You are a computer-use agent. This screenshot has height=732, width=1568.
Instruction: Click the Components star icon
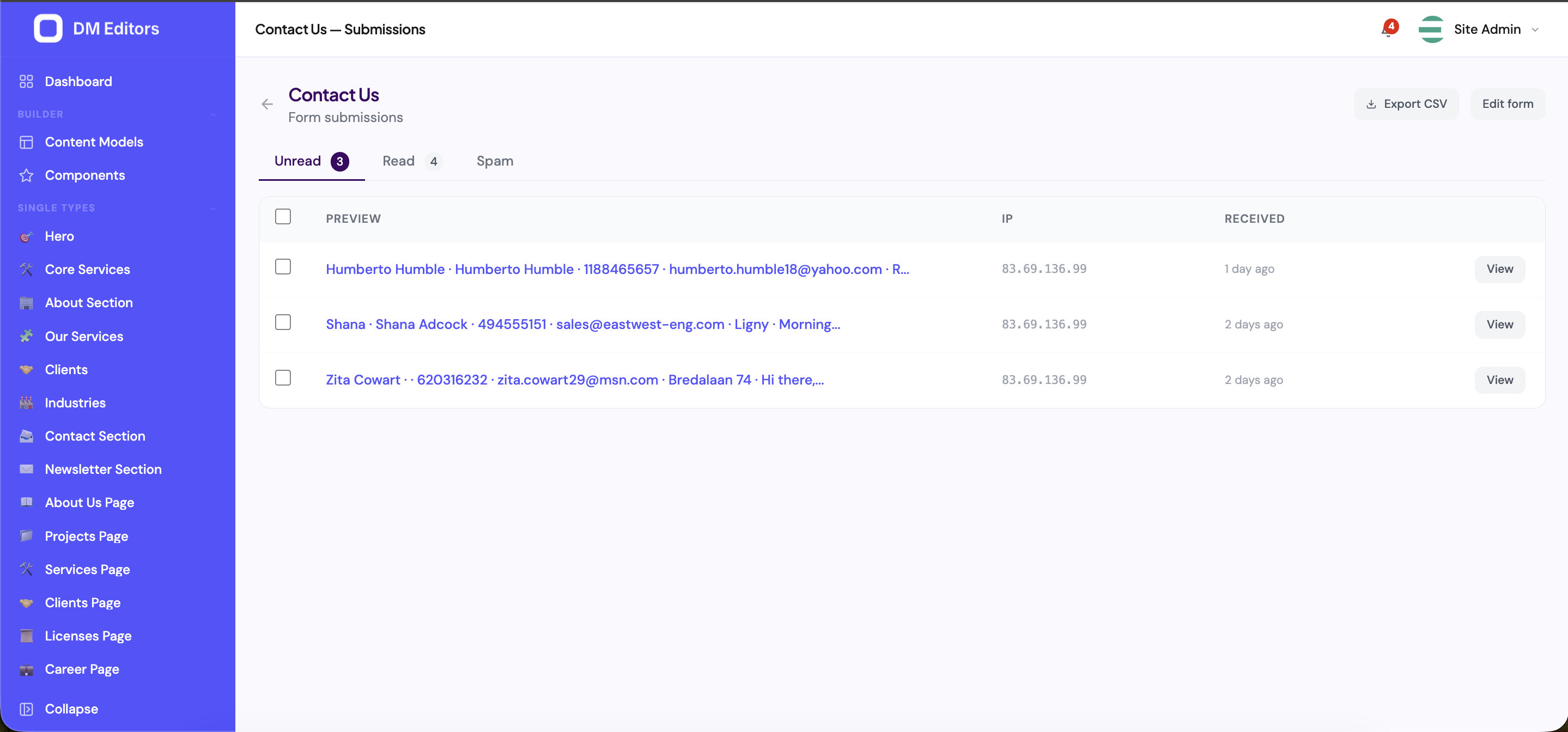click(x=26, y=175)
